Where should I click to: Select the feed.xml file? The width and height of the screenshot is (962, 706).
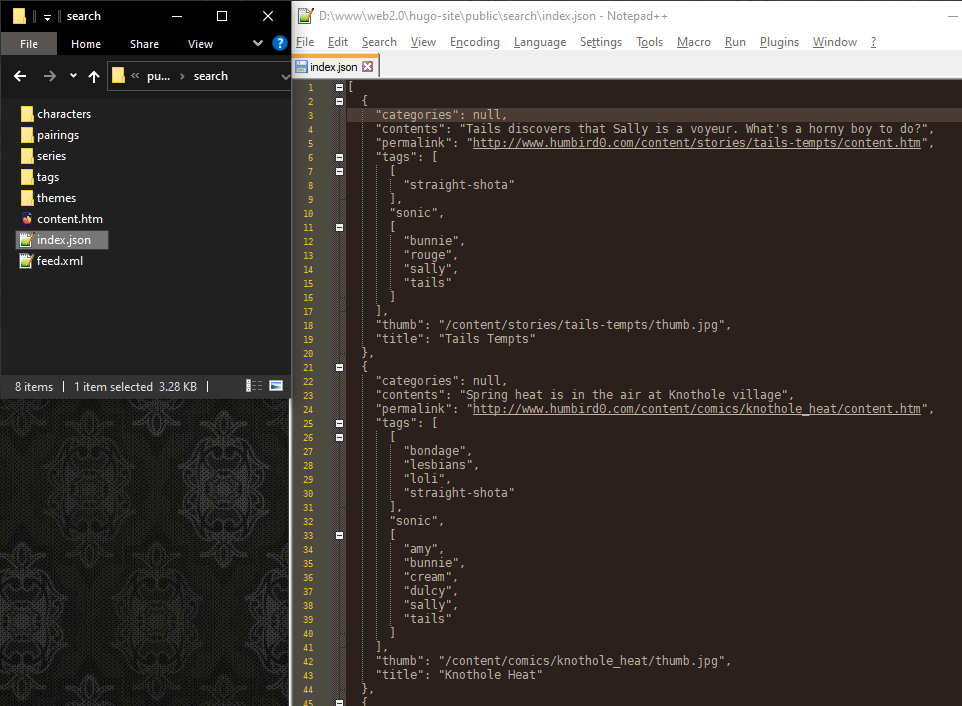(59, 261)
